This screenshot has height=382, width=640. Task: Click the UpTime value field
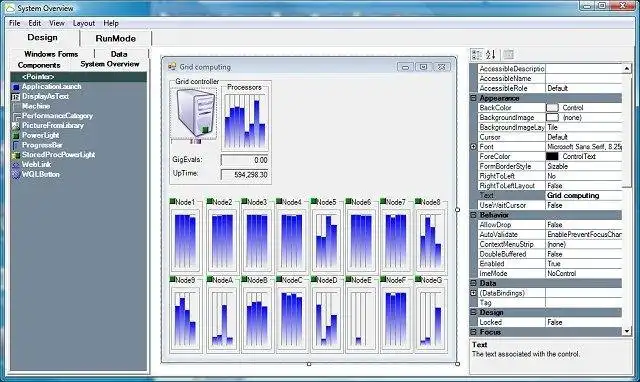point(244,175)
